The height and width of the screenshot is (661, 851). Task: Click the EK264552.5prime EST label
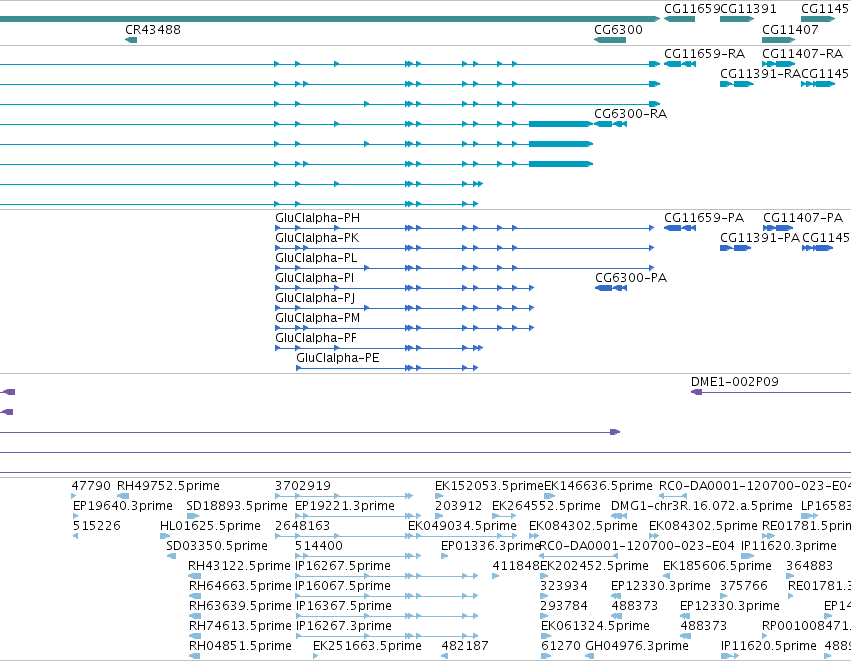(x=546, y=506)
